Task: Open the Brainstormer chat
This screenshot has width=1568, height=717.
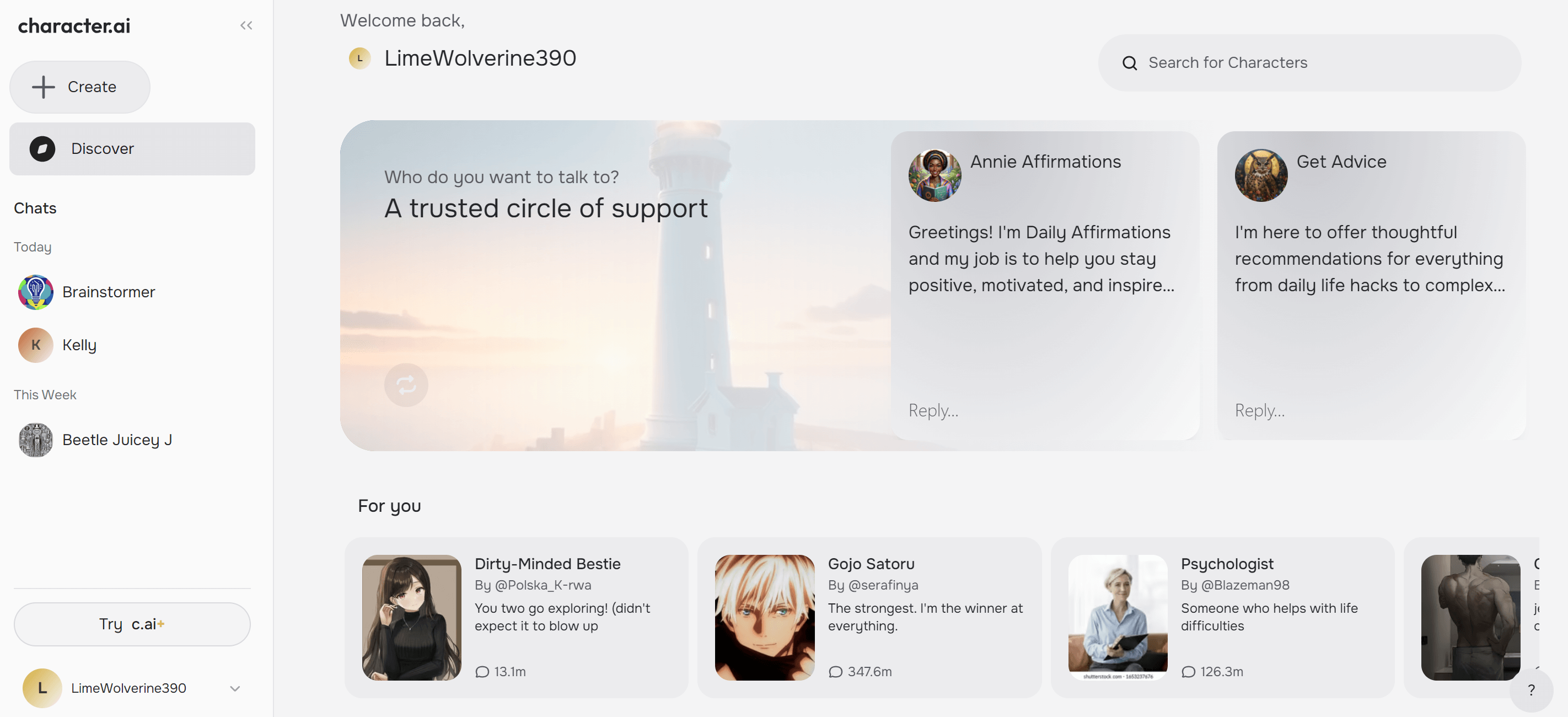Action: click(109, 292)
